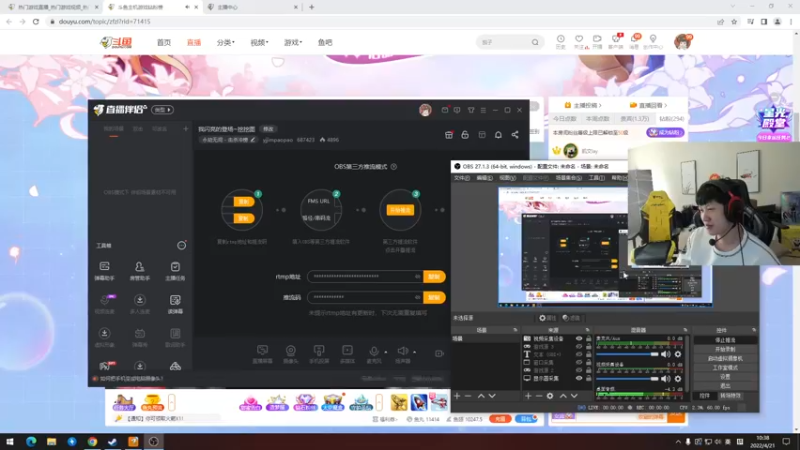Expand the 游戏 dropdown in the Douyu nav
Screen dimensions: 800x450
coord(293,42)
